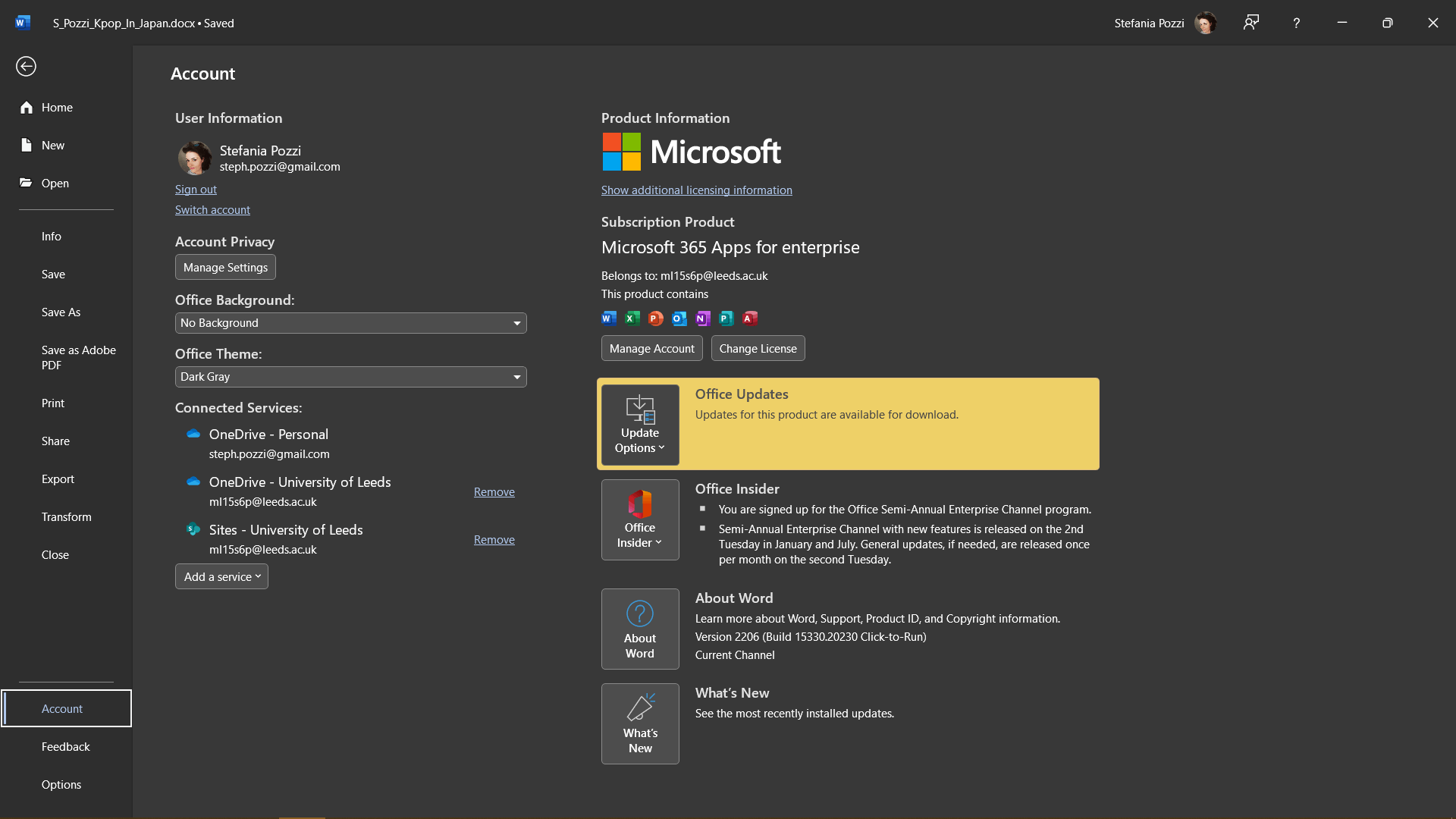Click the Sign out link
This screenshot has width=1456, height=819.
coord(196,190)
